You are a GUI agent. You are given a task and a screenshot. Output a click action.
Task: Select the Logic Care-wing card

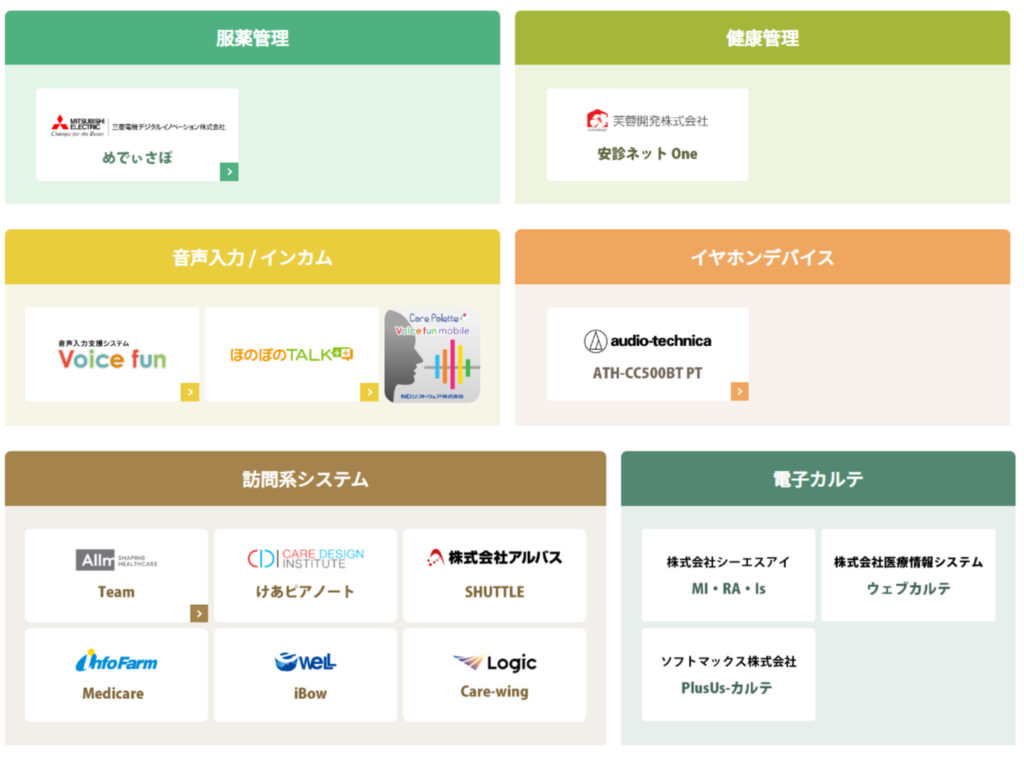click(x=494, y=675)
